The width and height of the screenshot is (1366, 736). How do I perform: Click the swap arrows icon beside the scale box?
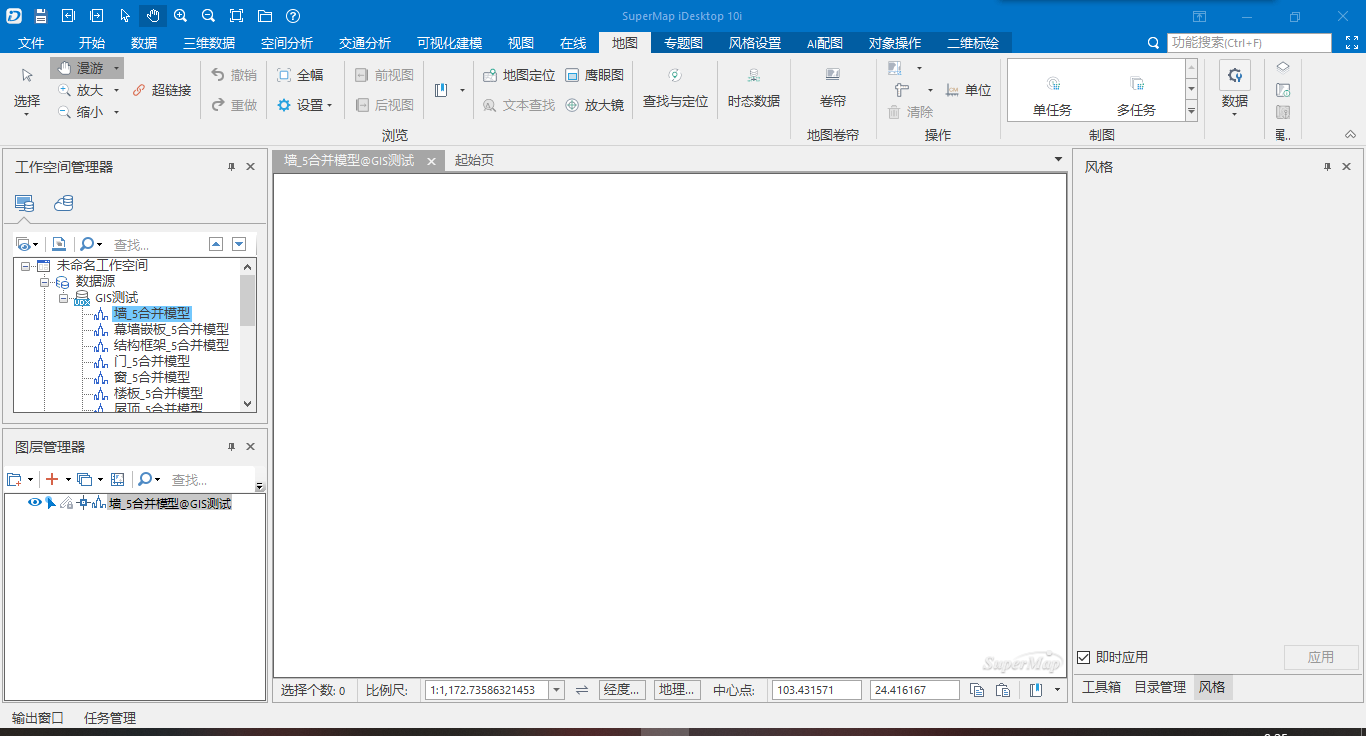(581, 690)
